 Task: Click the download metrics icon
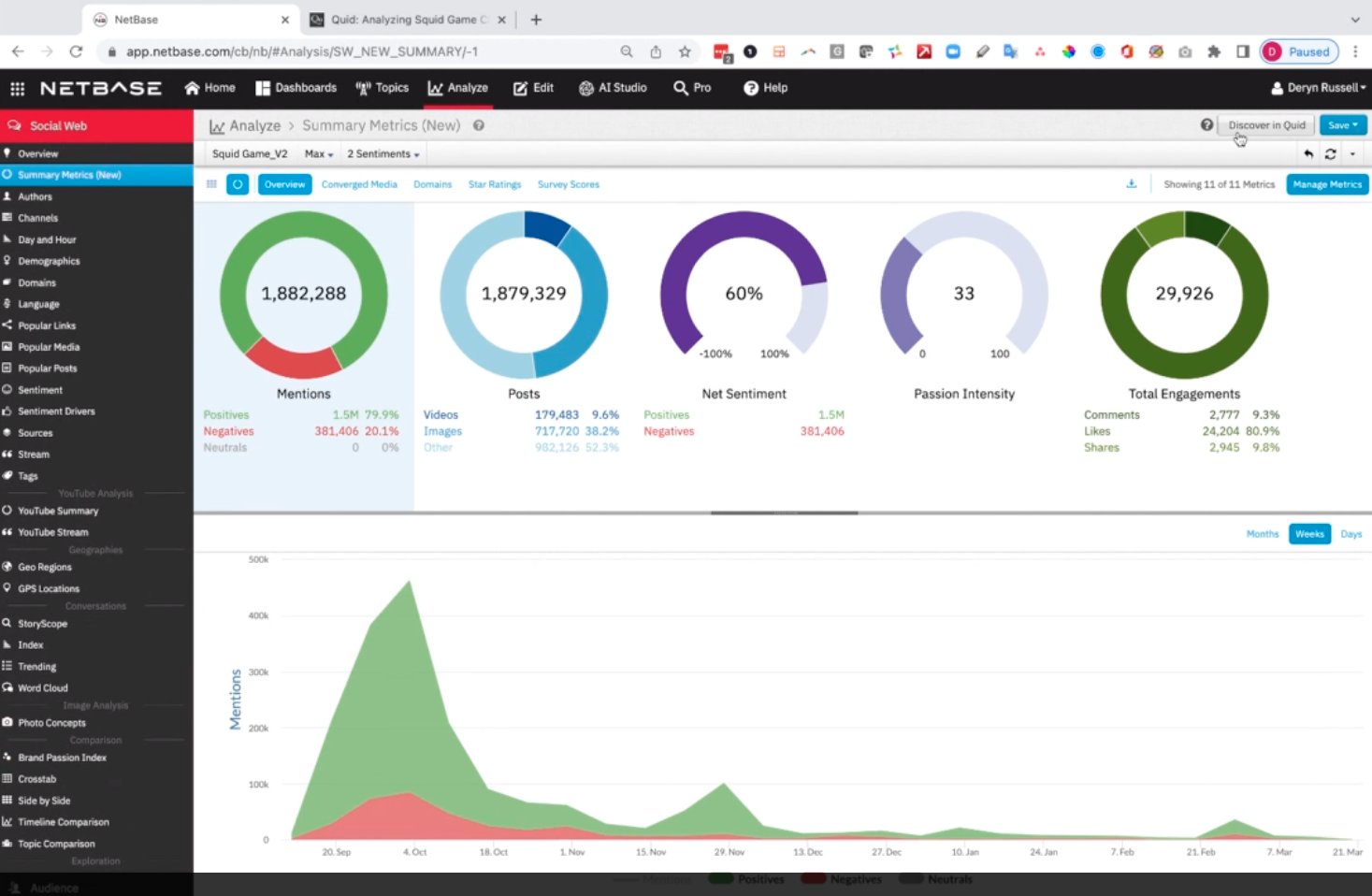pyautogui.click(x=1131, y=184)
